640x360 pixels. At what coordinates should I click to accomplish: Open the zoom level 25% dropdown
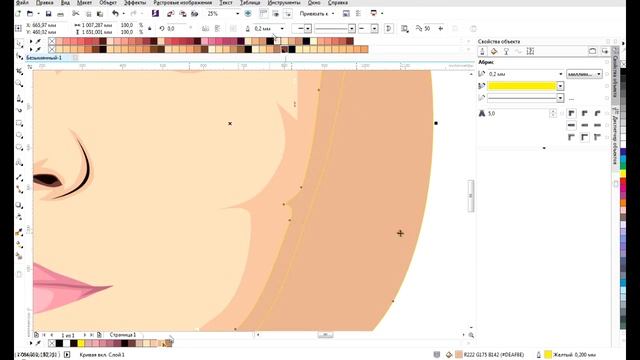coord(237,13)
